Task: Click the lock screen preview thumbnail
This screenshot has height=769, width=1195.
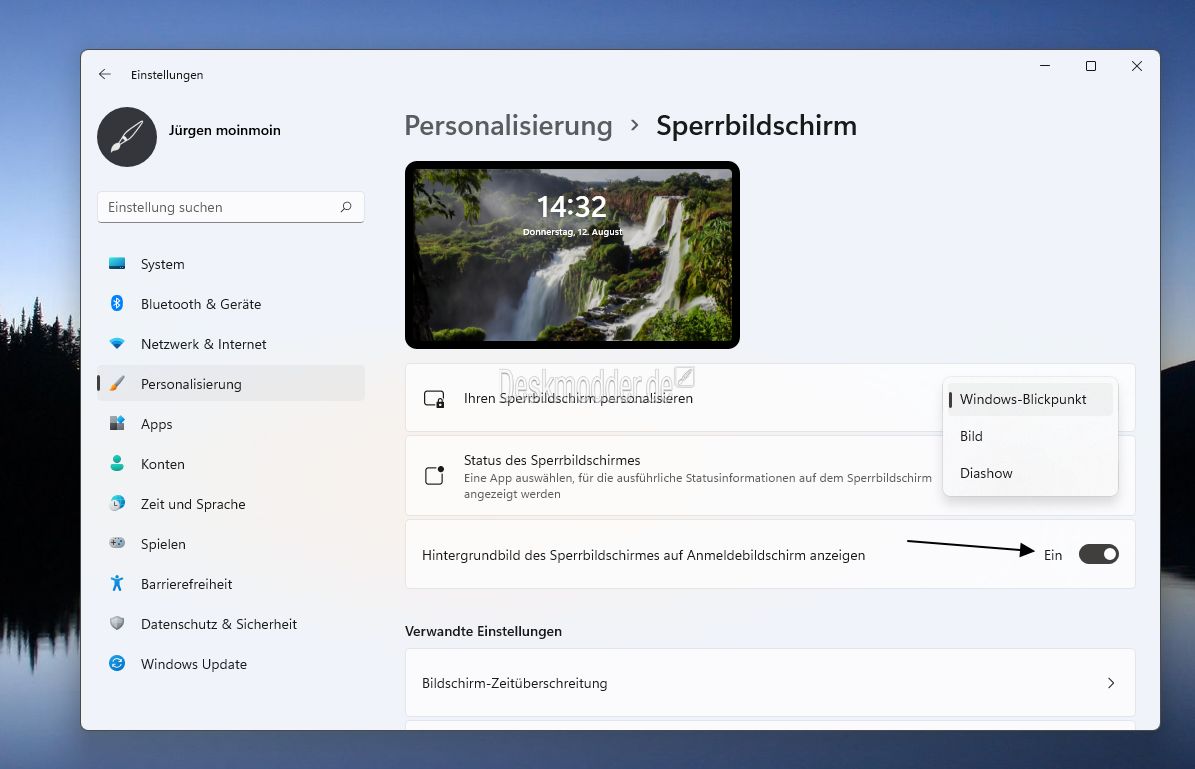Action: tap(572, 255)
